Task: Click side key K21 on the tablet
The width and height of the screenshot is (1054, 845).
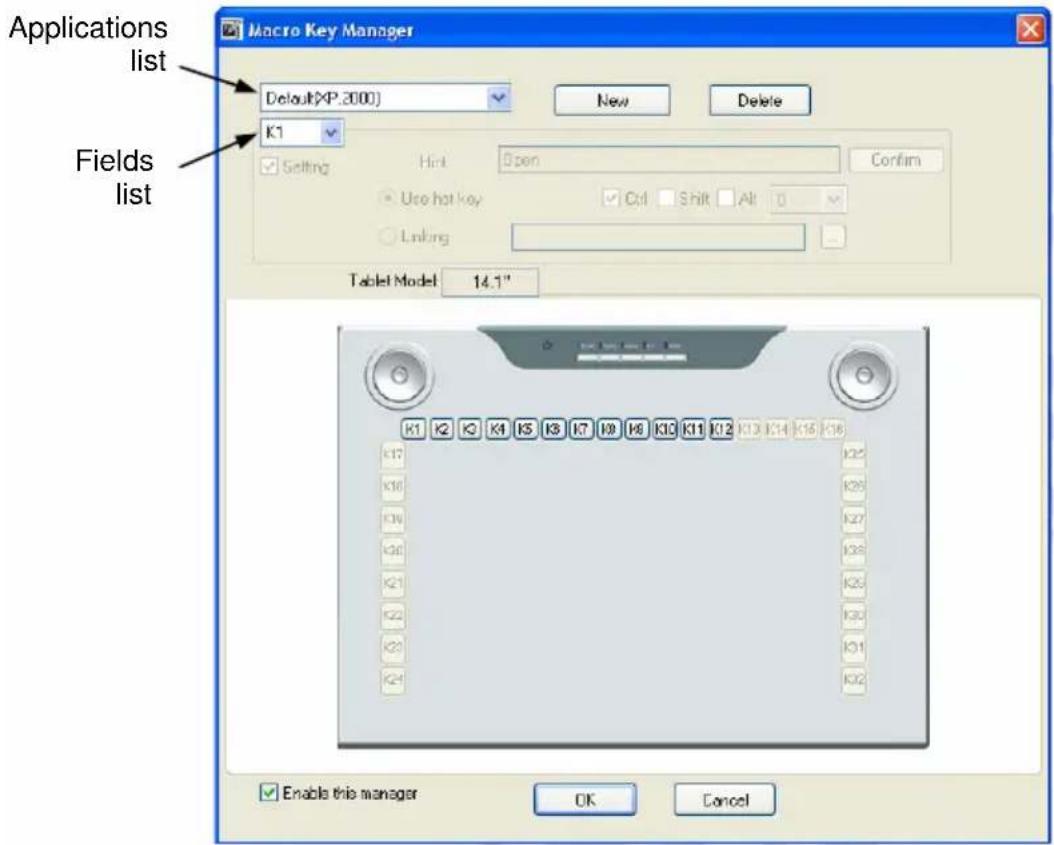Action: click(393, 582)
